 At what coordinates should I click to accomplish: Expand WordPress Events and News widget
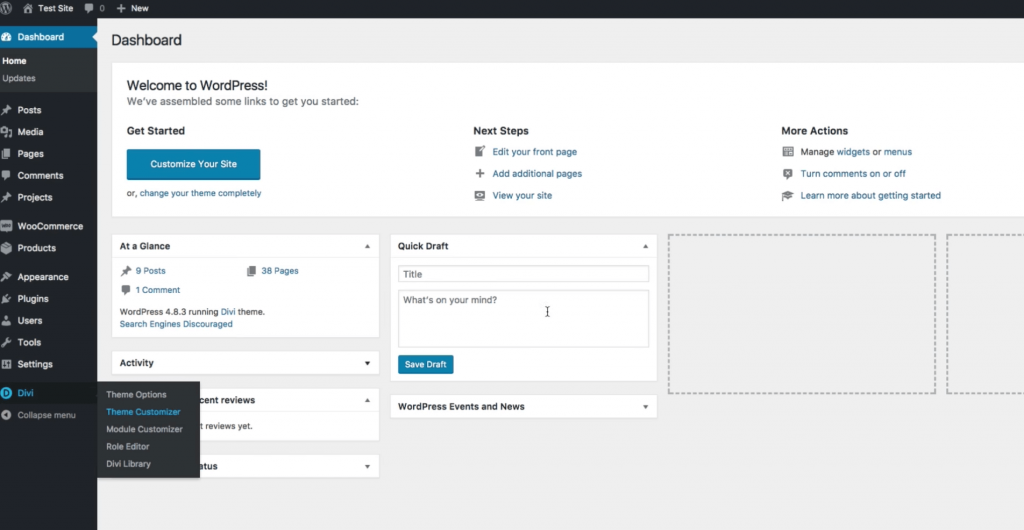pyautogui.click(x=645, y=407)
